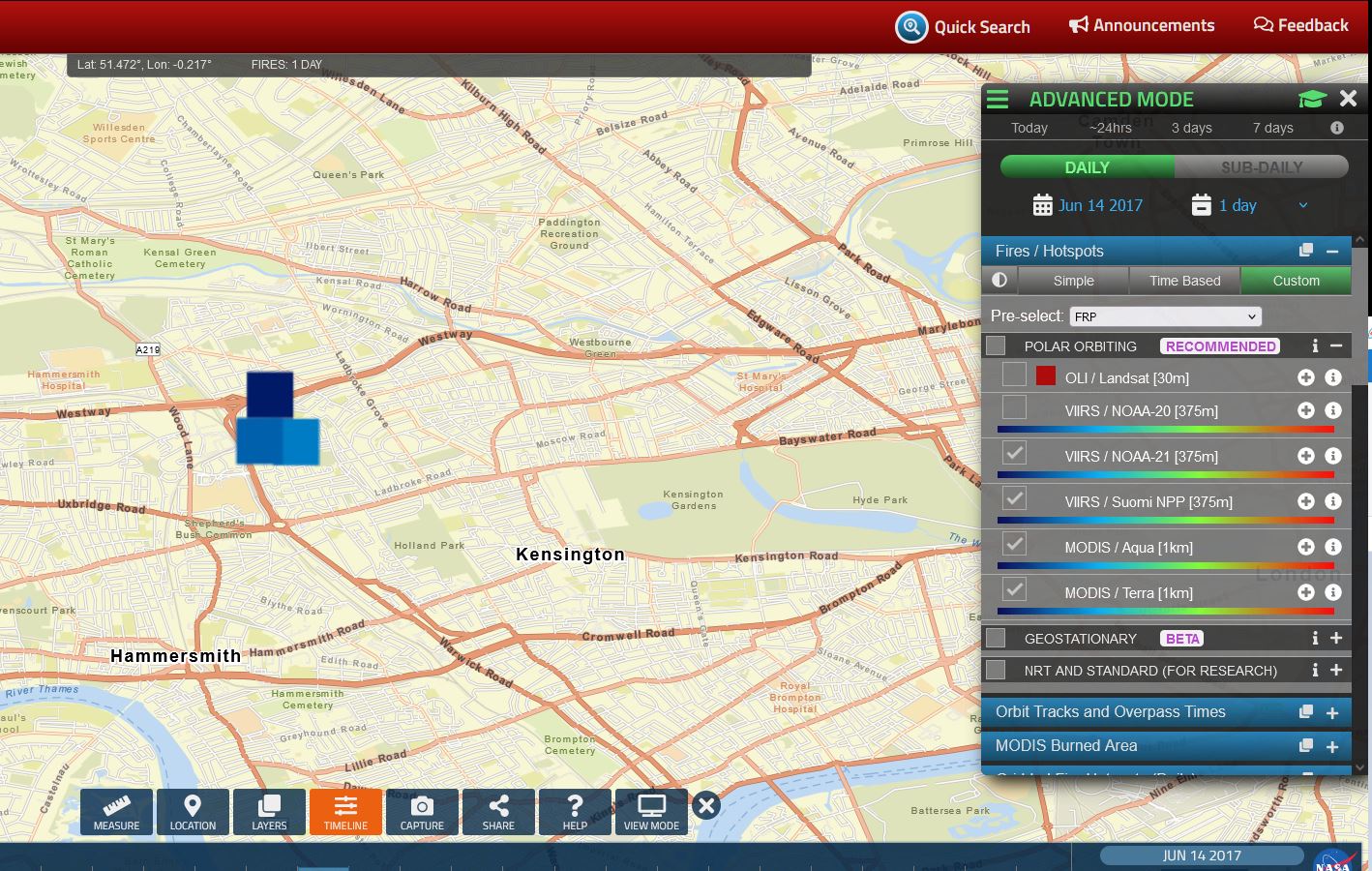Switch to the Simple tab
Image resolution: width=1372 pixels, height=871 pixels.
tap(1073, 281)
